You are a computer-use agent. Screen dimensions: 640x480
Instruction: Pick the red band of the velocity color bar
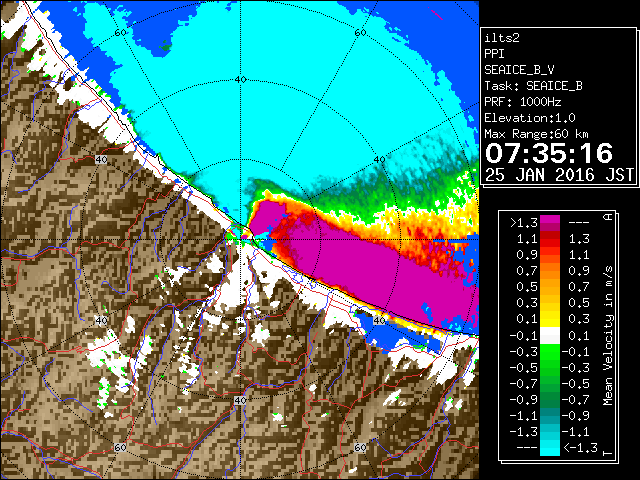(550, 239)
